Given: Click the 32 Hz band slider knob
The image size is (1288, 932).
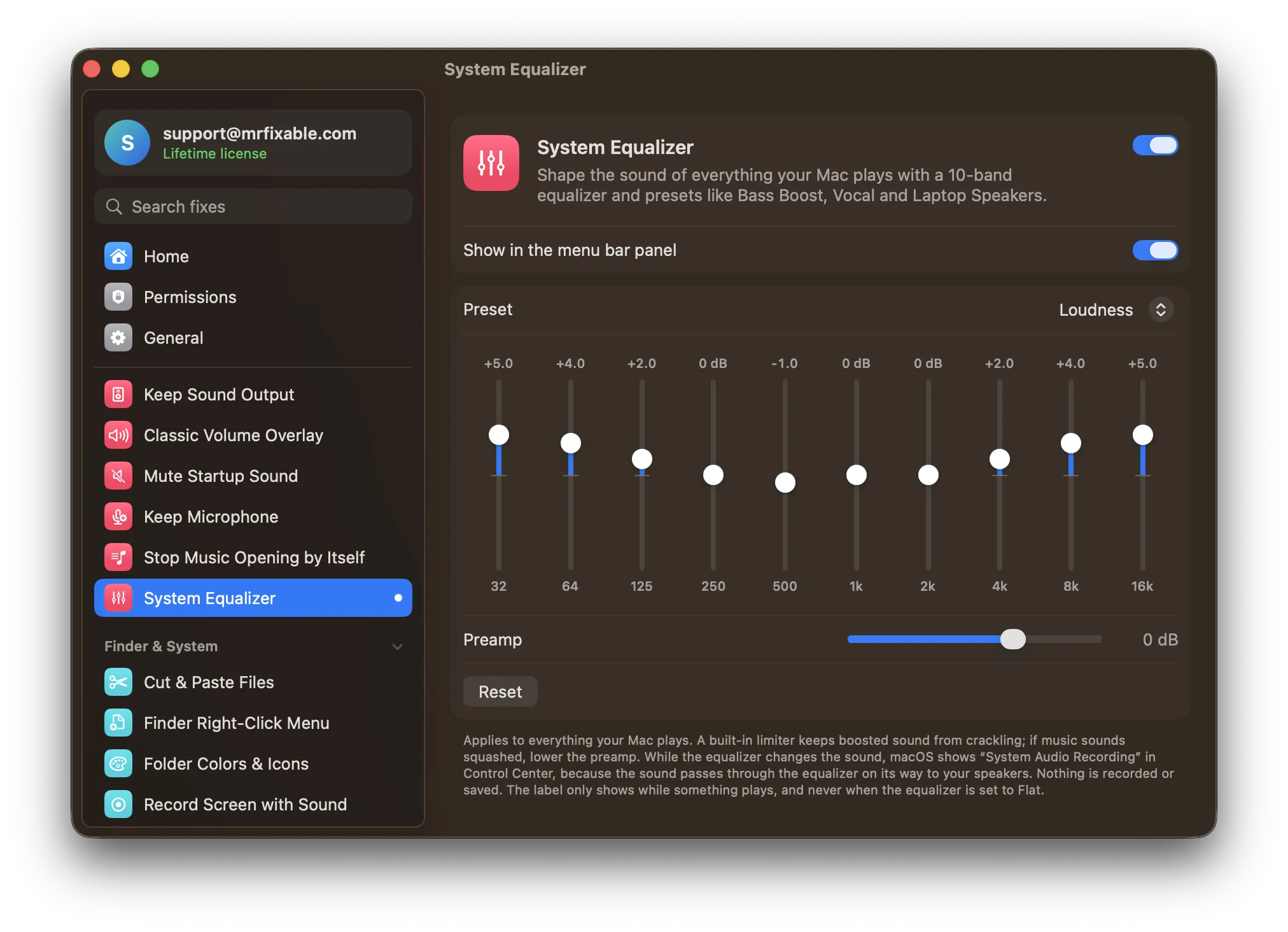Looking at the screenshot, I should (x=499, y=435).
